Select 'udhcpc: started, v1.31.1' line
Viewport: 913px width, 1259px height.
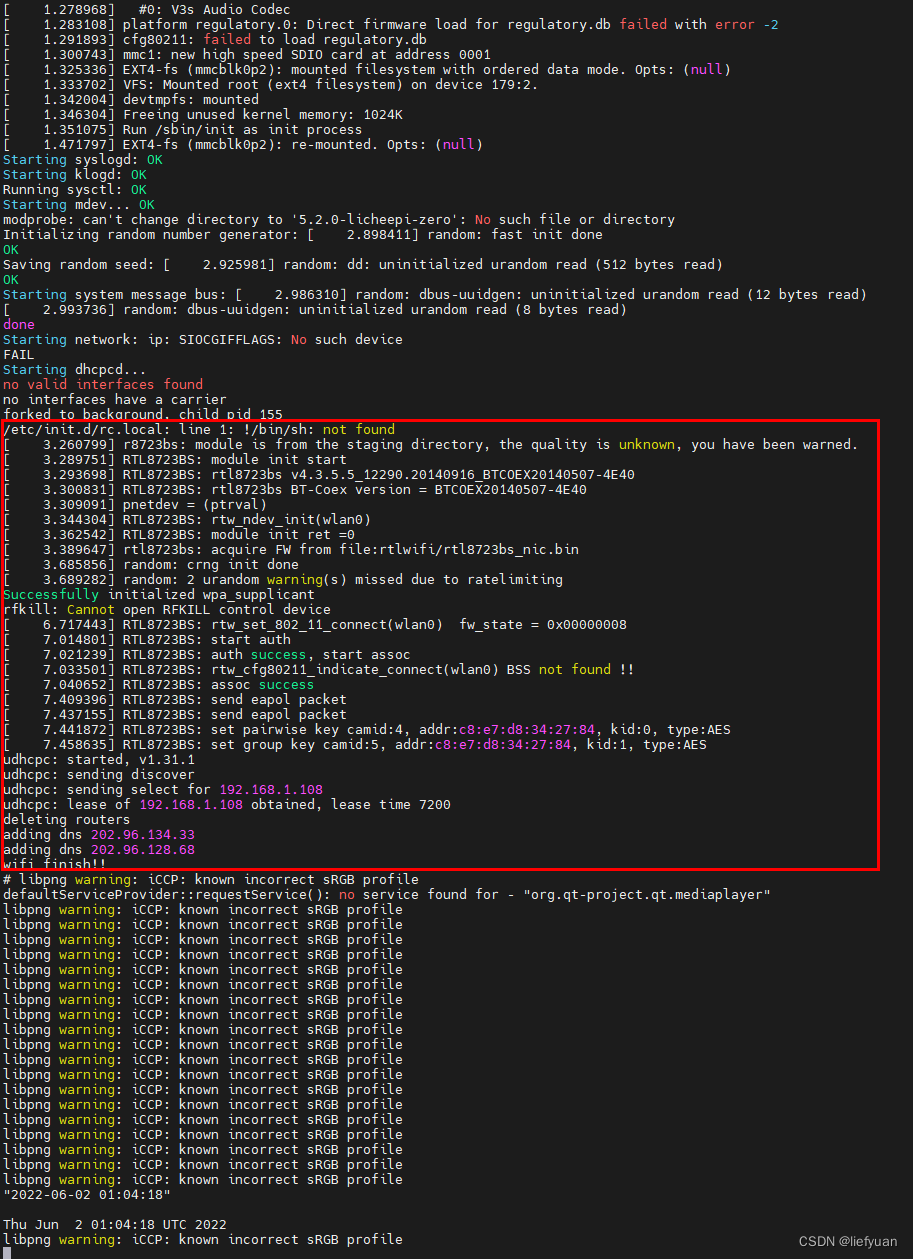coord(99,759)
